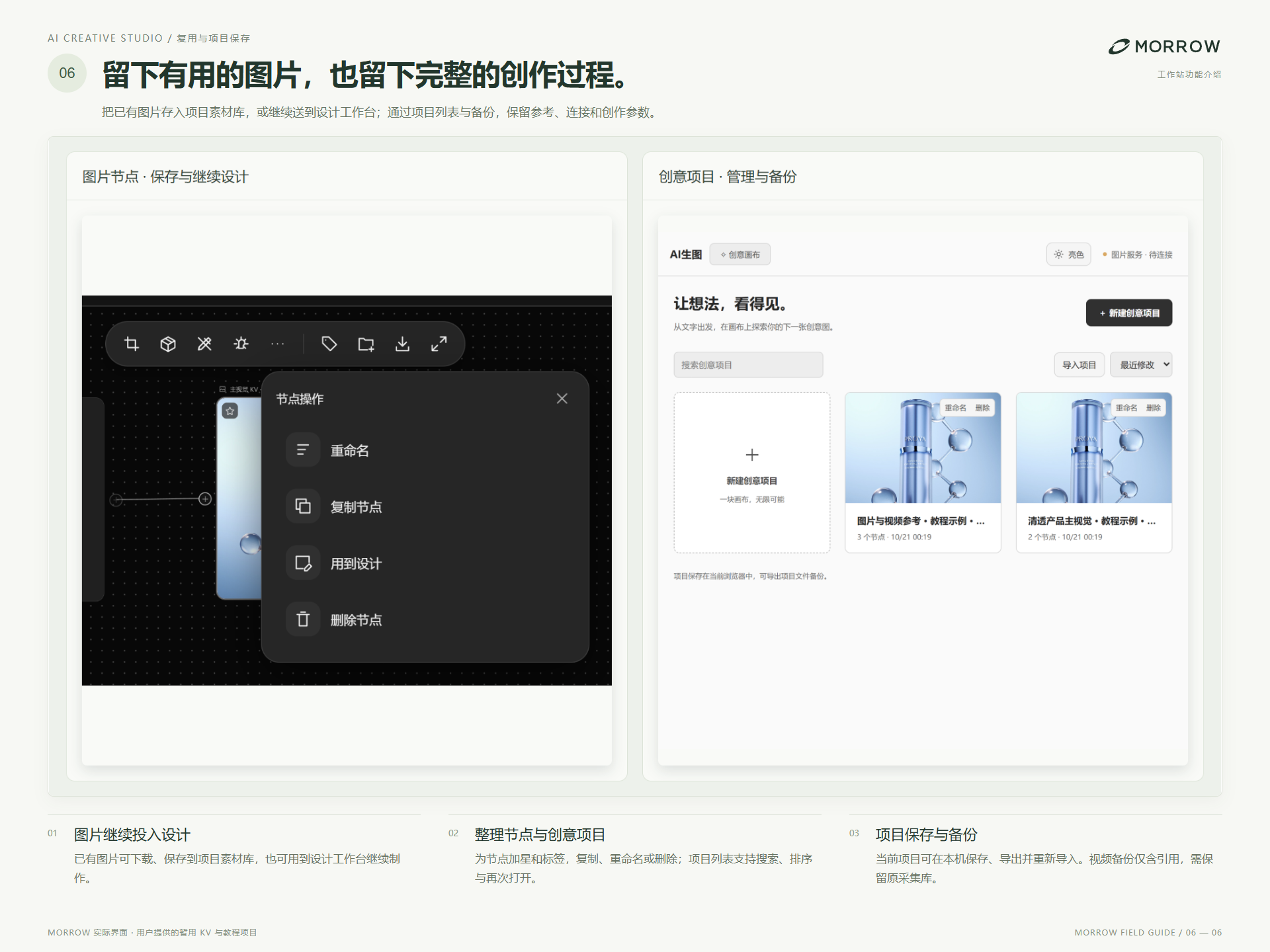1270x952 pixels.
Task: Click the 3D cube icon in toolbar
Action: click(x=168, y=344)
